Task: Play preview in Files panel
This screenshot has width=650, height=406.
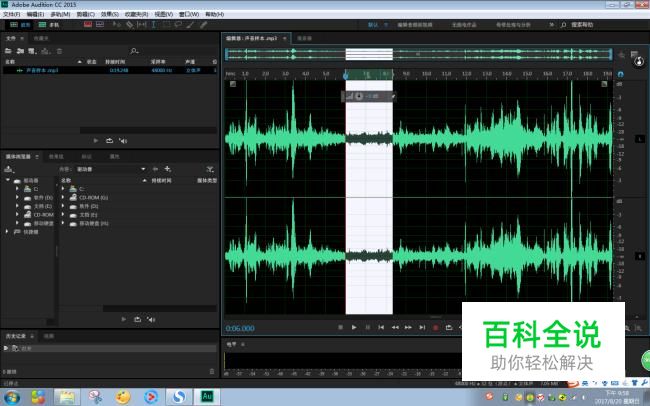Action: click(96, 141)
